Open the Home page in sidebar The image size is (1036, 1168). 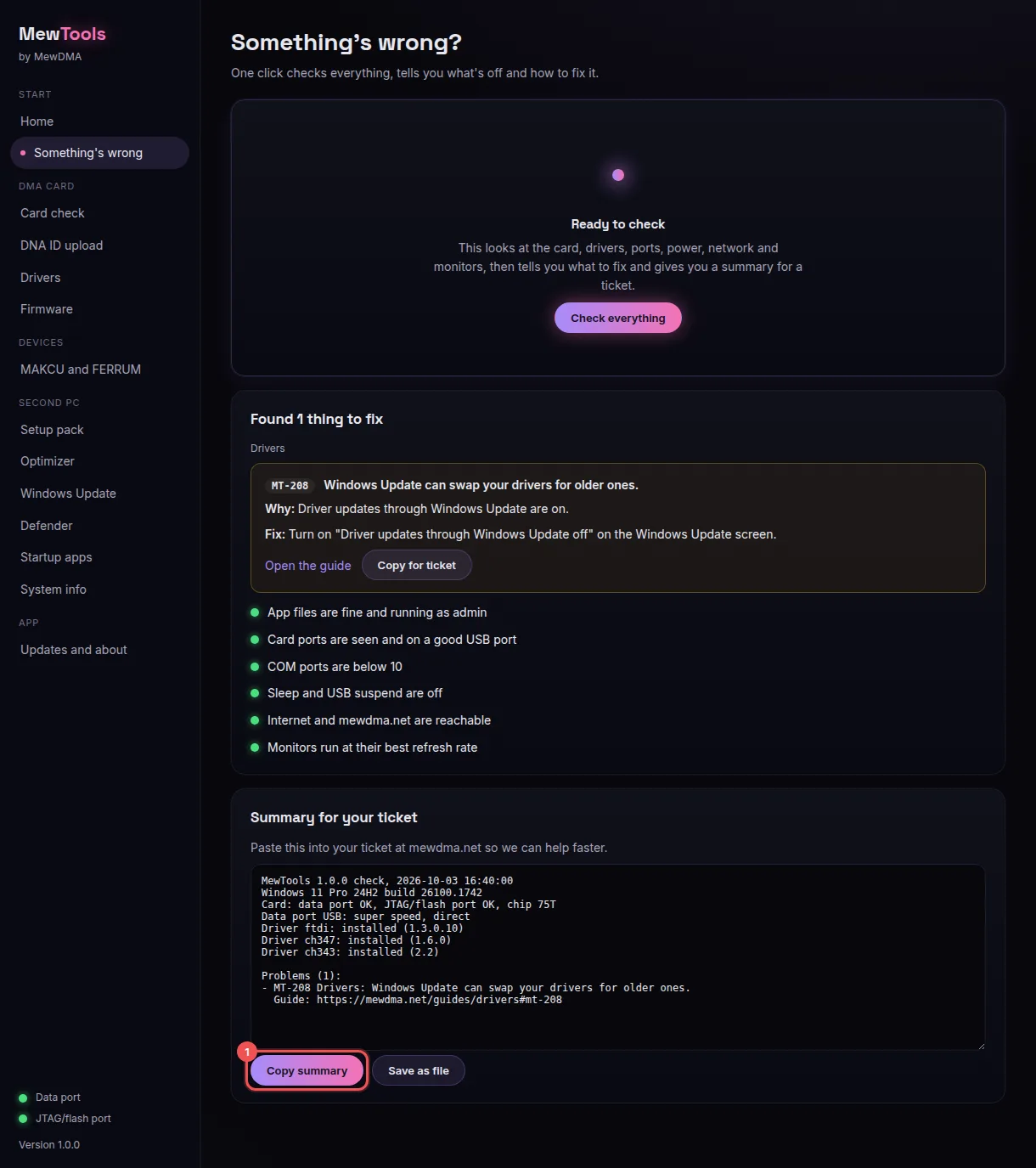pyautogui.click(x=99, y=121)
